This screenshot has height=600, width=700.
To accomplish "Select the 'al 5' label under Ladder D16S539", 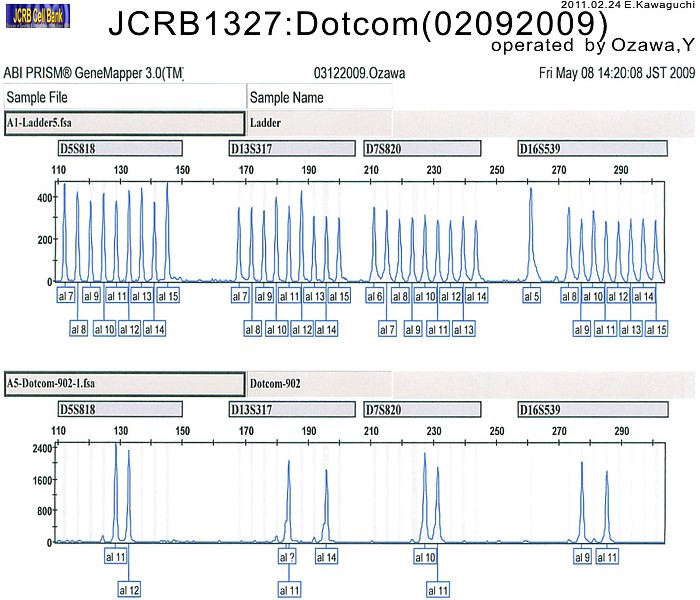I will coord(532,296).
